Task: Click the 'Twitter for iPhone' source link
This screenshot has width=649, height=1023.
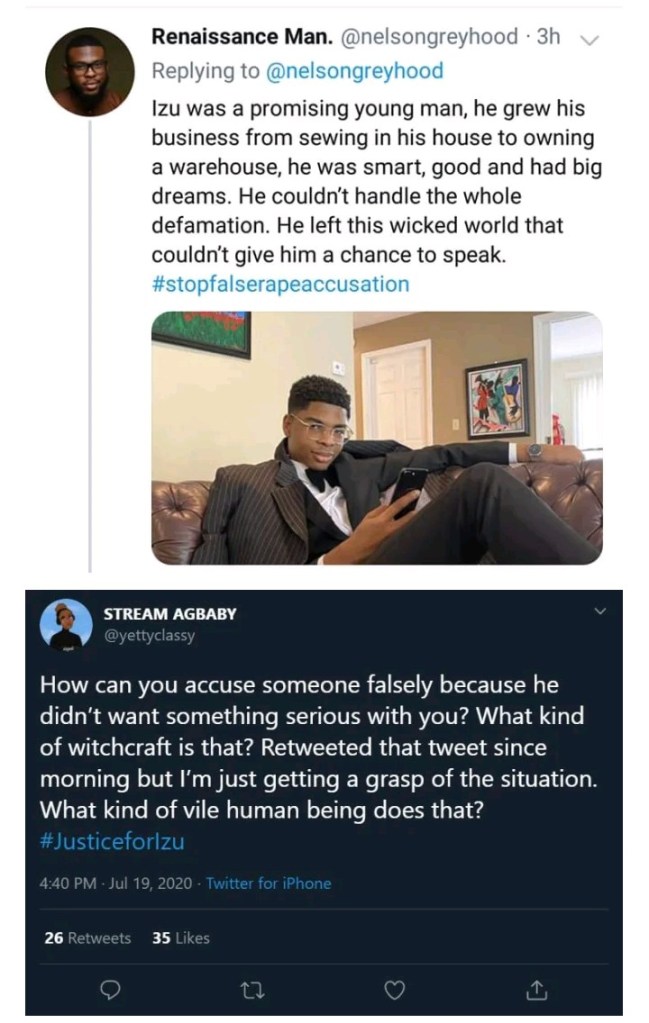Action: tap(268, 883)
